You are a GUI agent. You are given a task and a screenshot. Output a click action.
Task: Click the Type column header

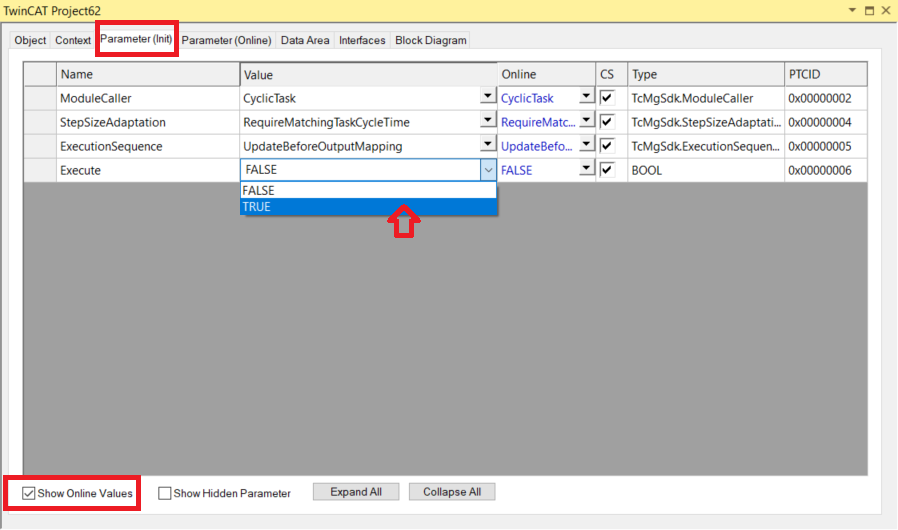tap(706, 74)
